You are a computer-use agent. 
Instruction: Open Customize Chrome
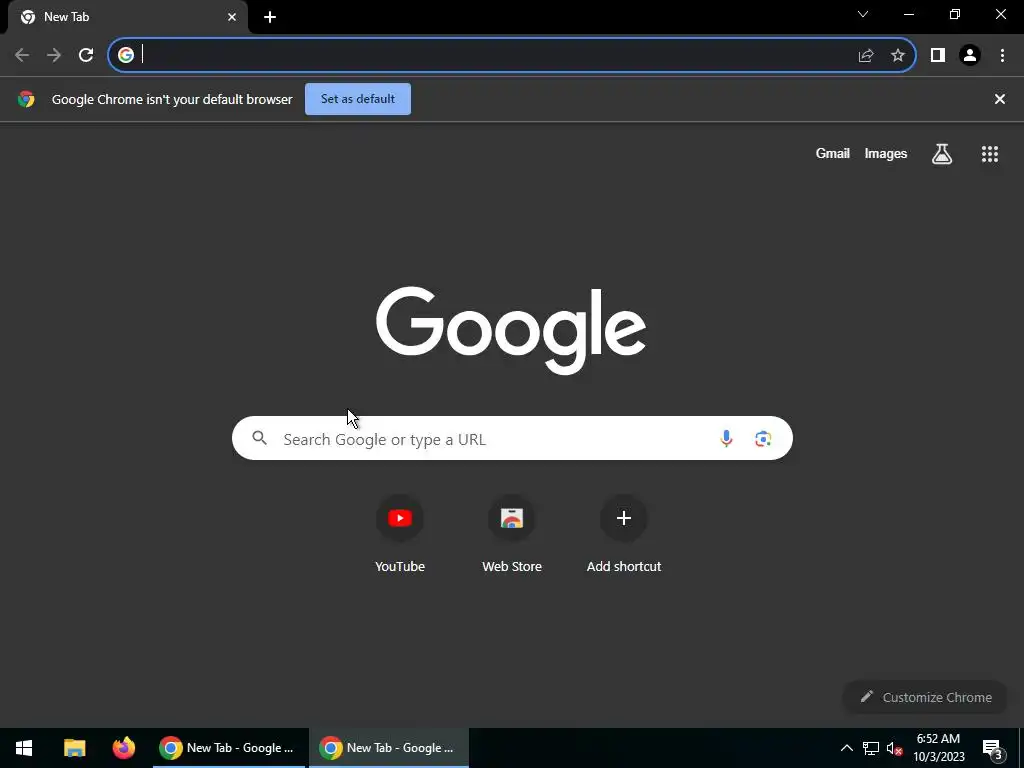coord(925,697)
